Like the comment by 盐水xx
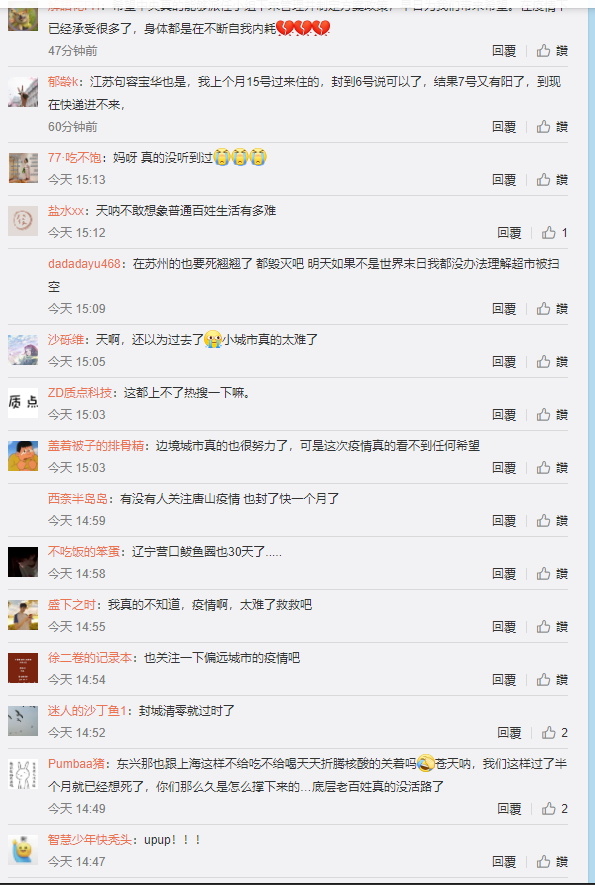 pos(554,233)
